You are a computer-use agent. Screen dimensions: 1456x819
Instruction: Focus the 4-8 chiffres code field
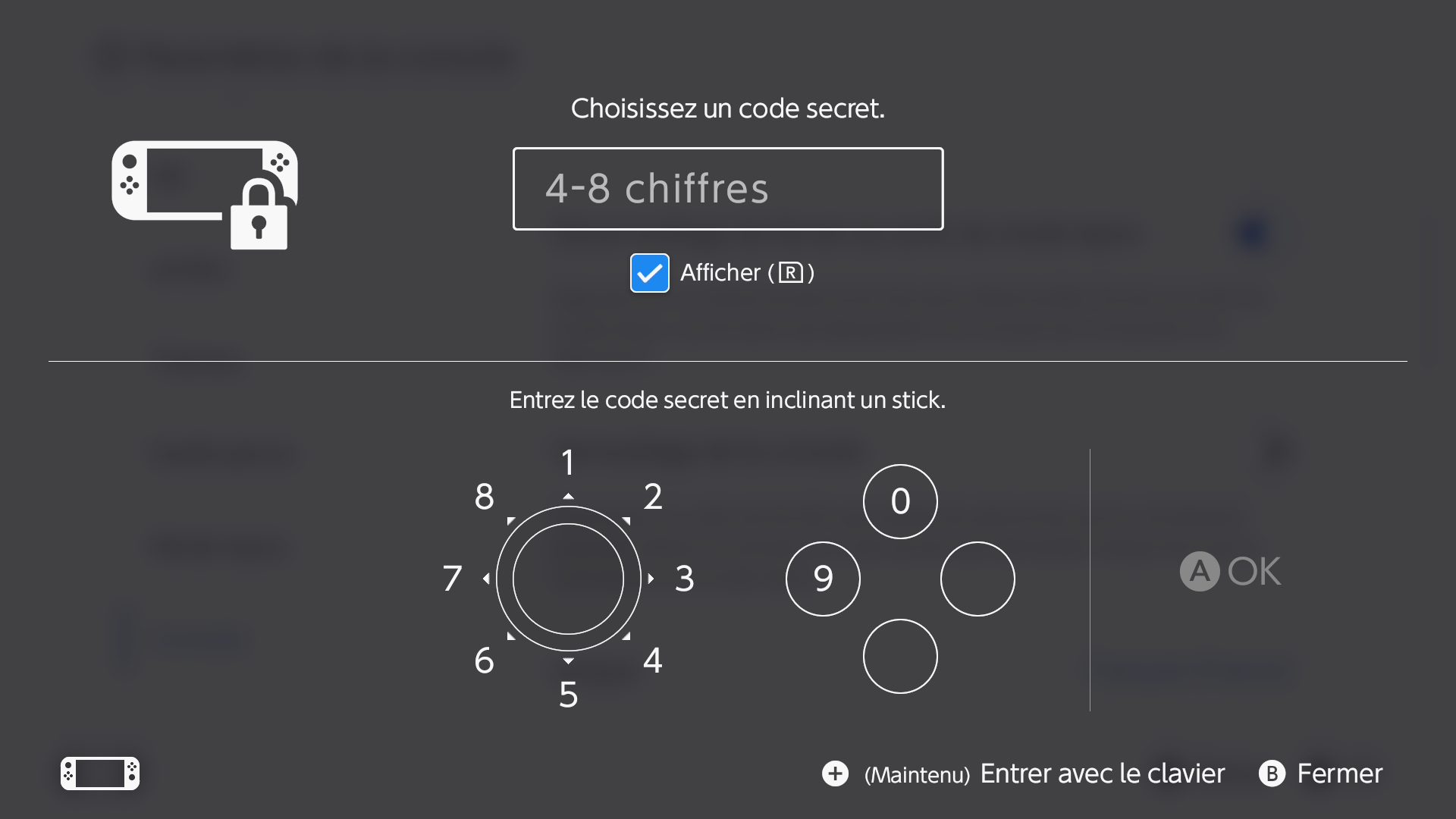point(728,189)
